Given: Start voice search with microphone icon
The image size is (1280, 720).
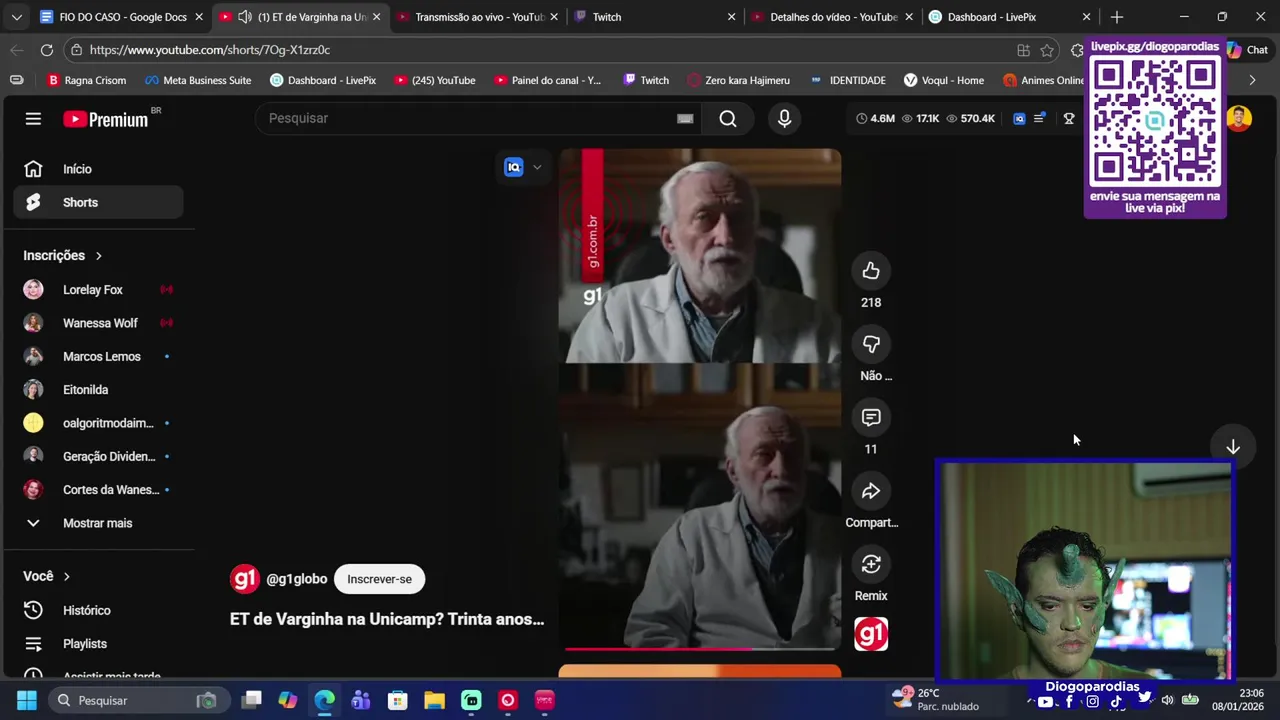Looking at the screenshot, I should (x=784, y=119).
